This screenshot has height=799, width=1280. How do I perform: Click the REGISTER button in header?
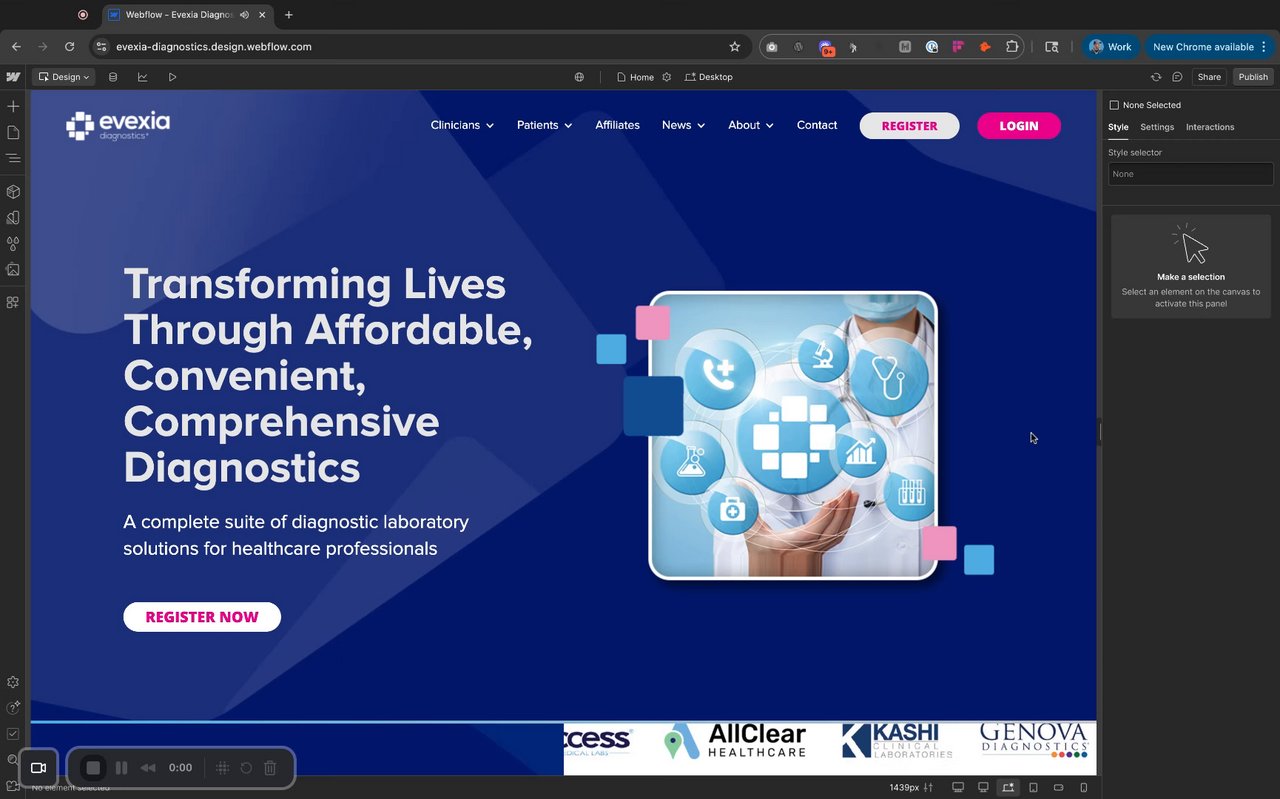[909, 126]
